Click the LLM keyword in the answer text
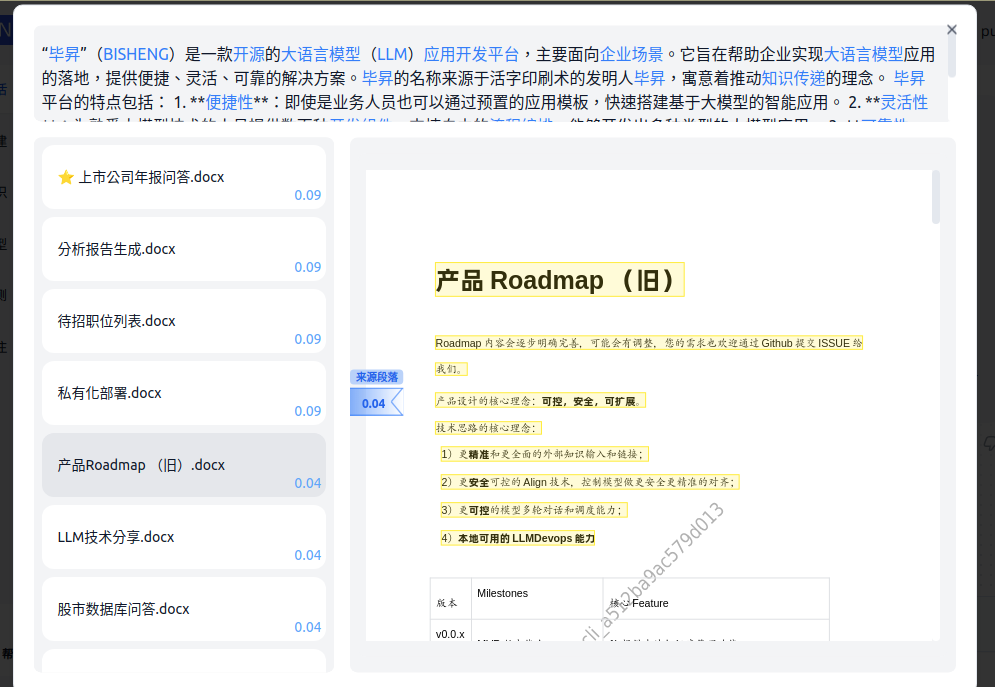 click(x=392, y=55)
